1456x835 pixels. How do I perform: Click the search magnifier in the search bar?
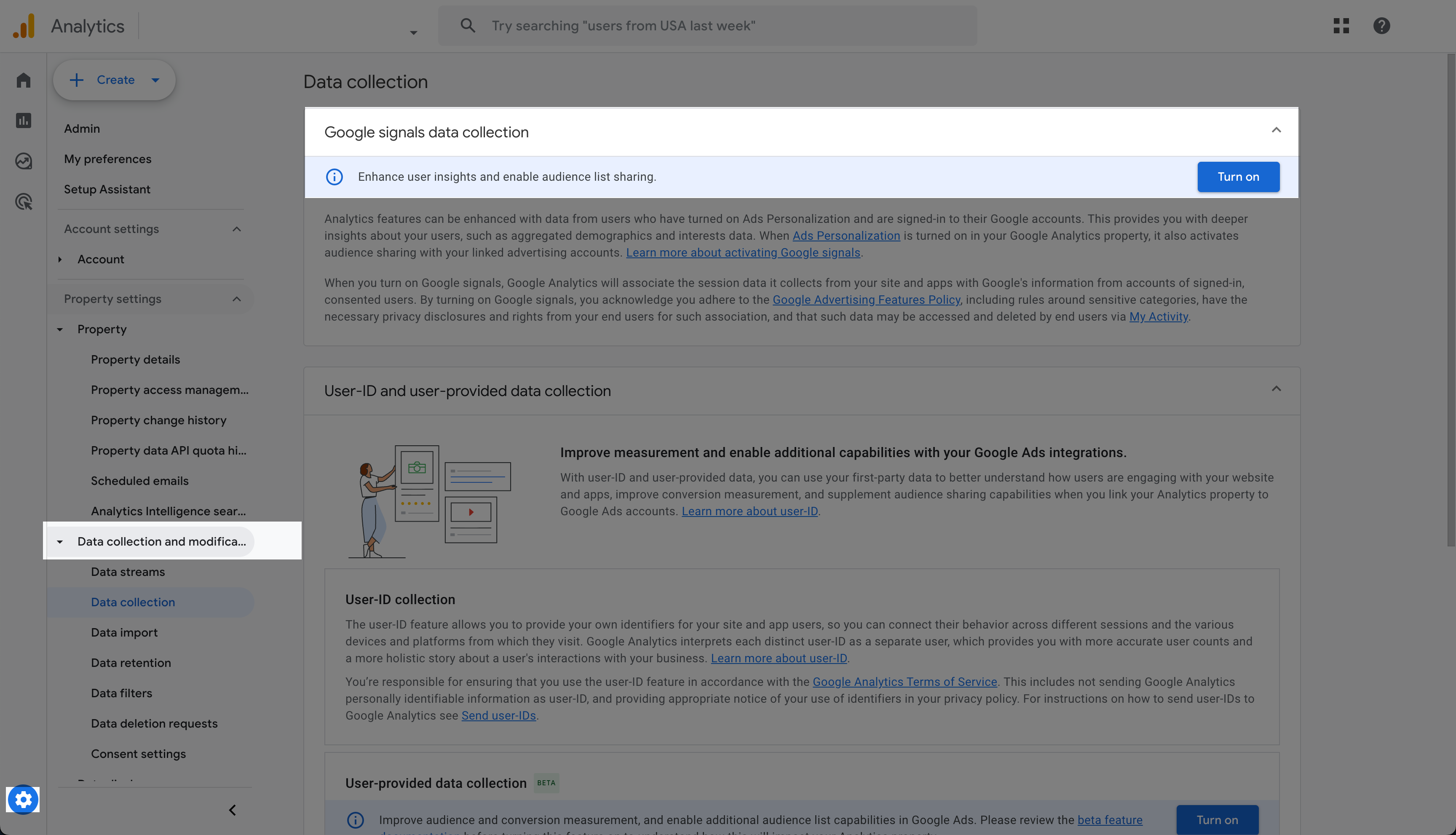point(467,25)
